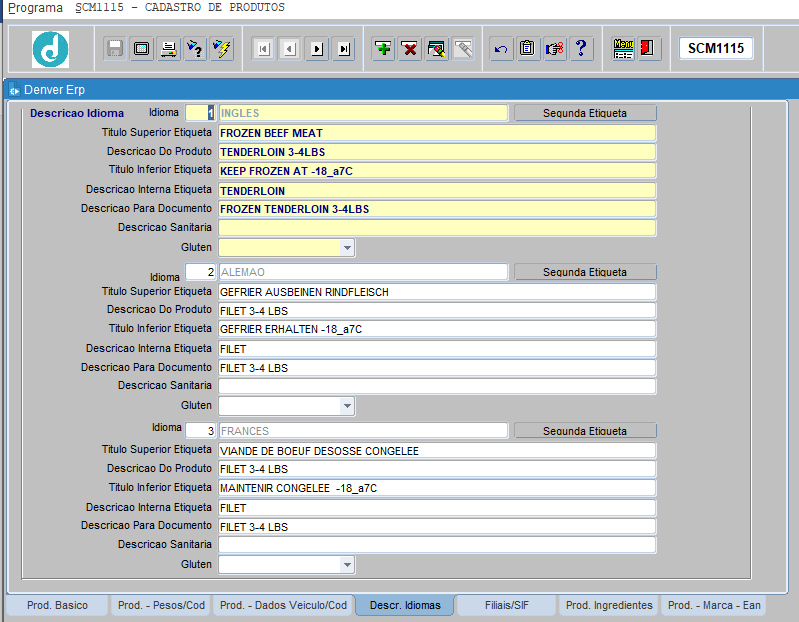
Task: Click the MAINTENIR CONGELEE -18_a7C field
Action: point(437,488)
